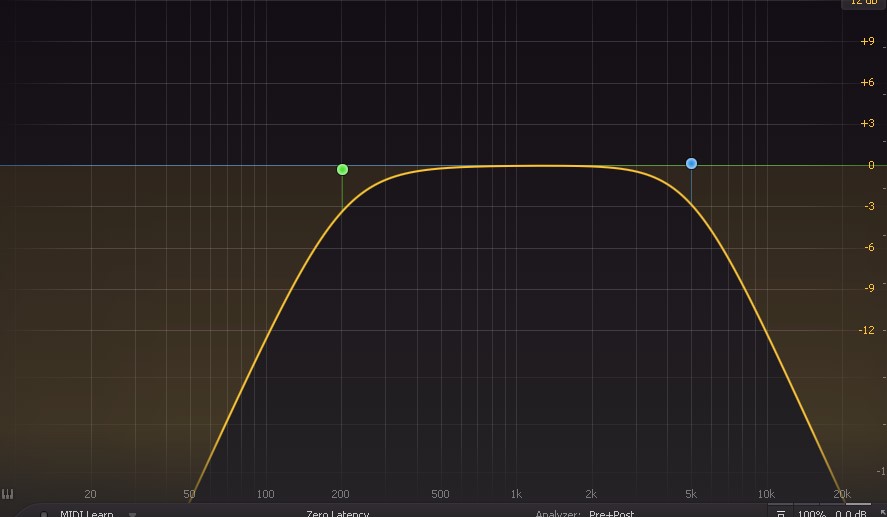Open the MIDI Learn dropdown arrow
The height and width of the screenshot is (517, 887).
pos(132,514)
